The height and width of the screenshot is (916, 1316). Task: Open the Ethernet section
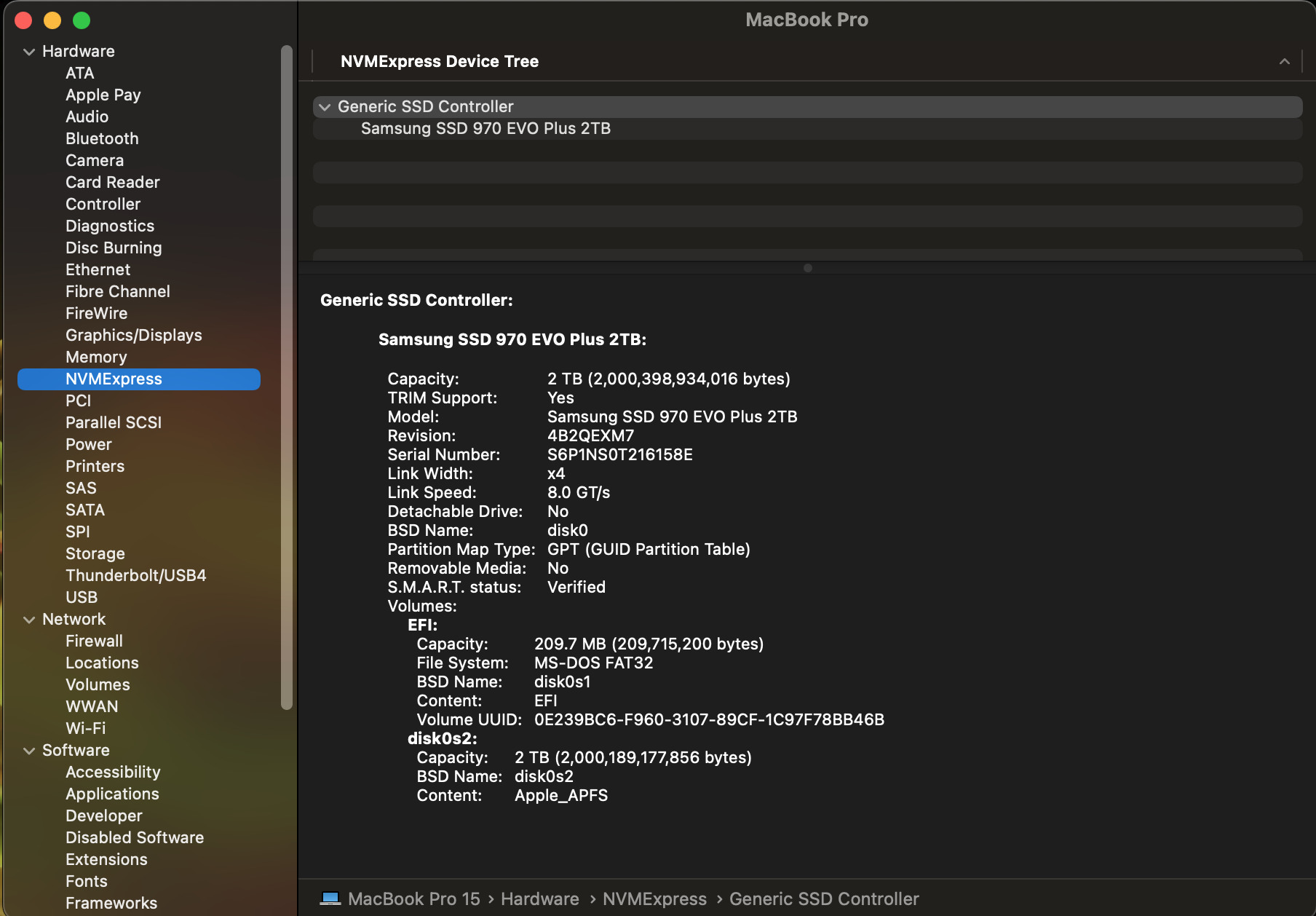click(x=98, y=269)
